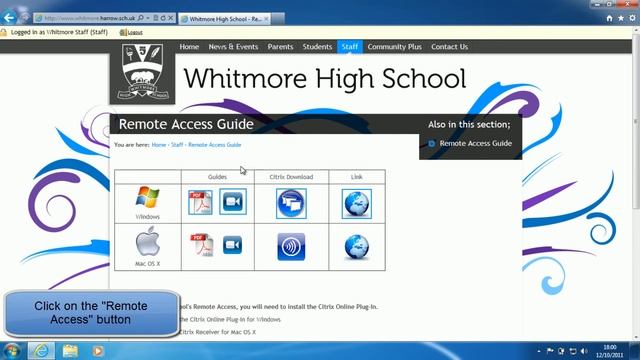Show hidden tray icons arrow
Viewport: 640px width, 360px height.
coord(539,351)
